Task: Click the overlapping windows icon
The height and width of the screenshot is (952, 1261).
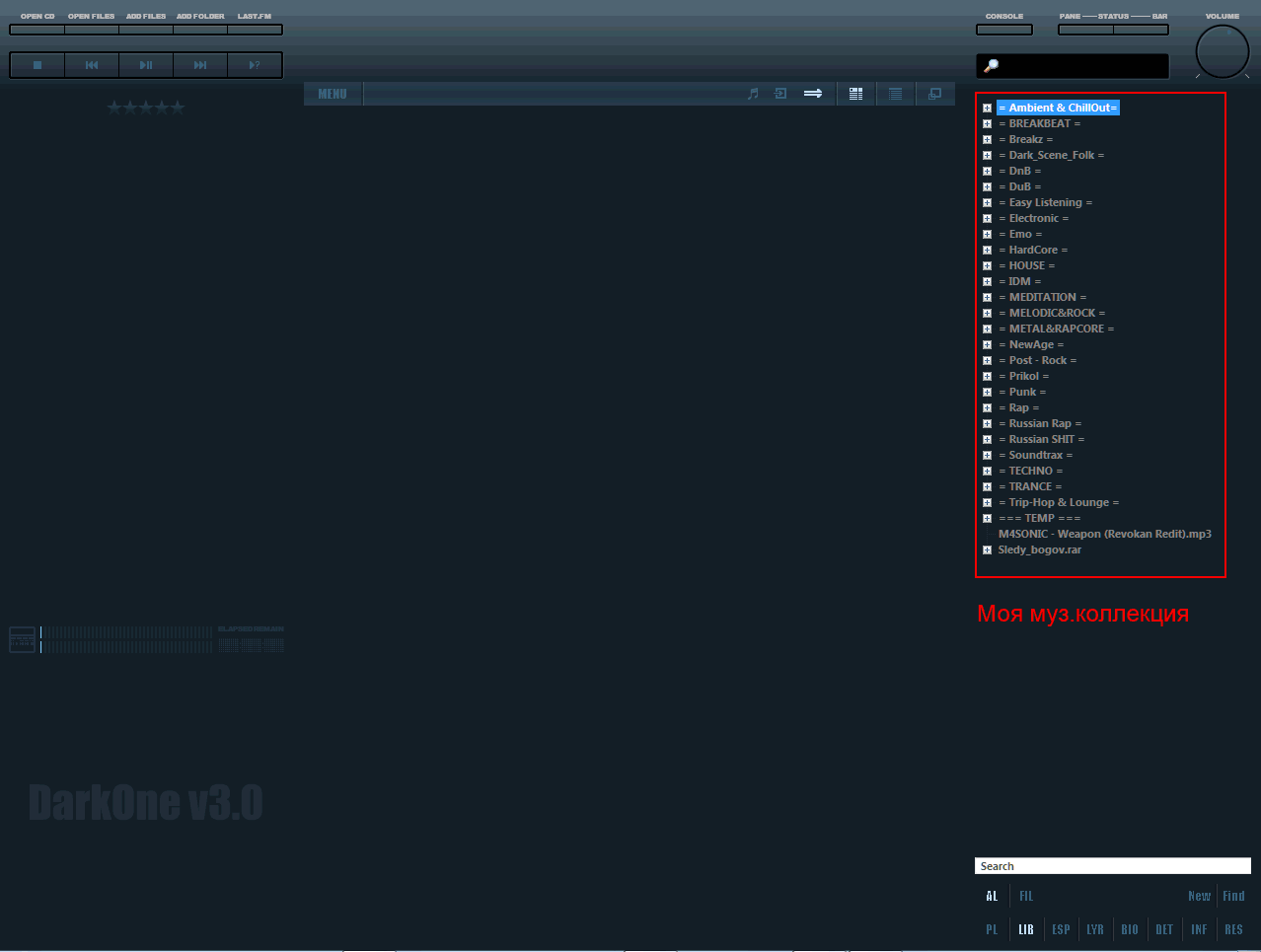Action: [x=934, y=94]
